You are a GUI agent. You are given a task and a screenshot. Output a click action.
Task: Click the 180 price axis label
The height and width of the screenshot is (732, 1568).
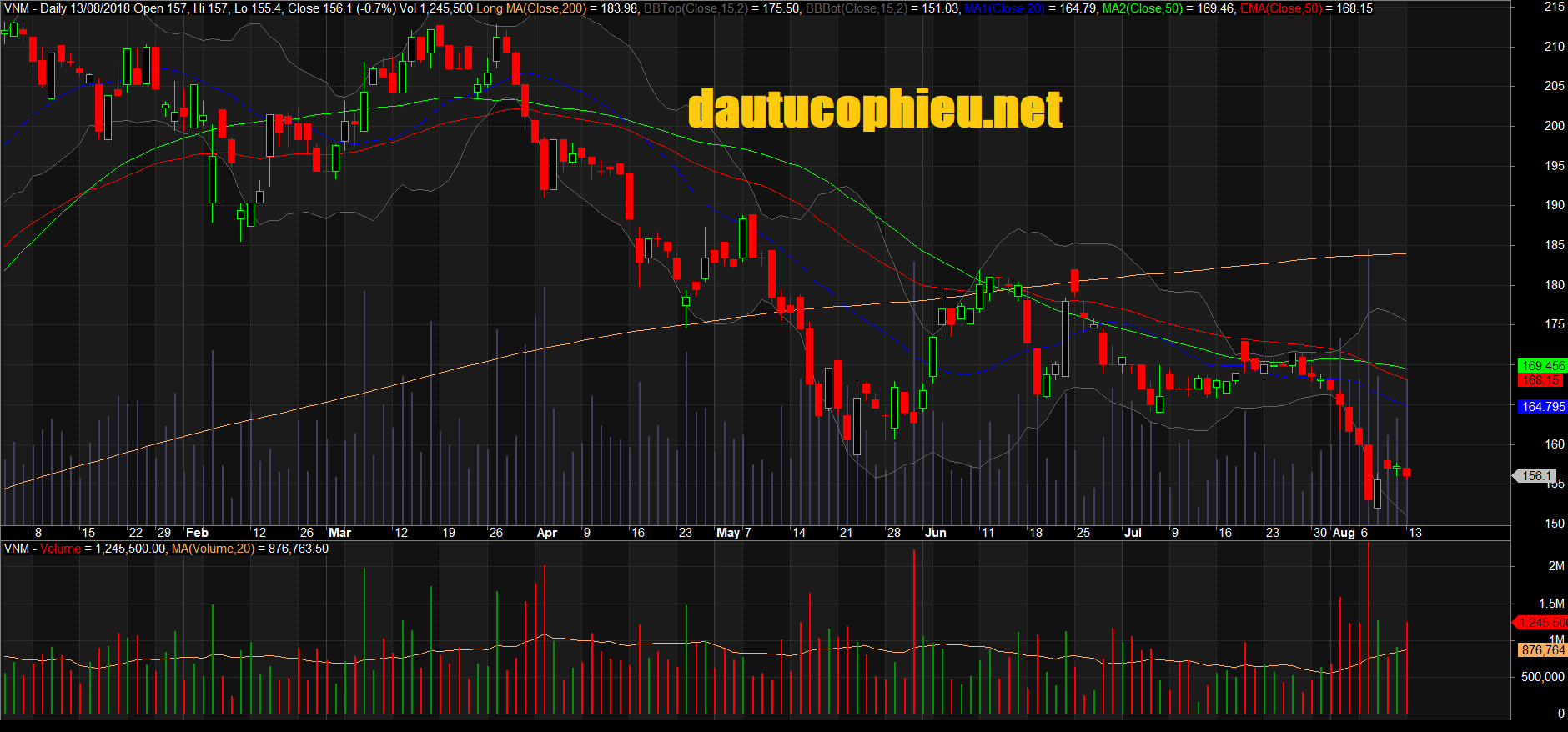point(1555,285)
